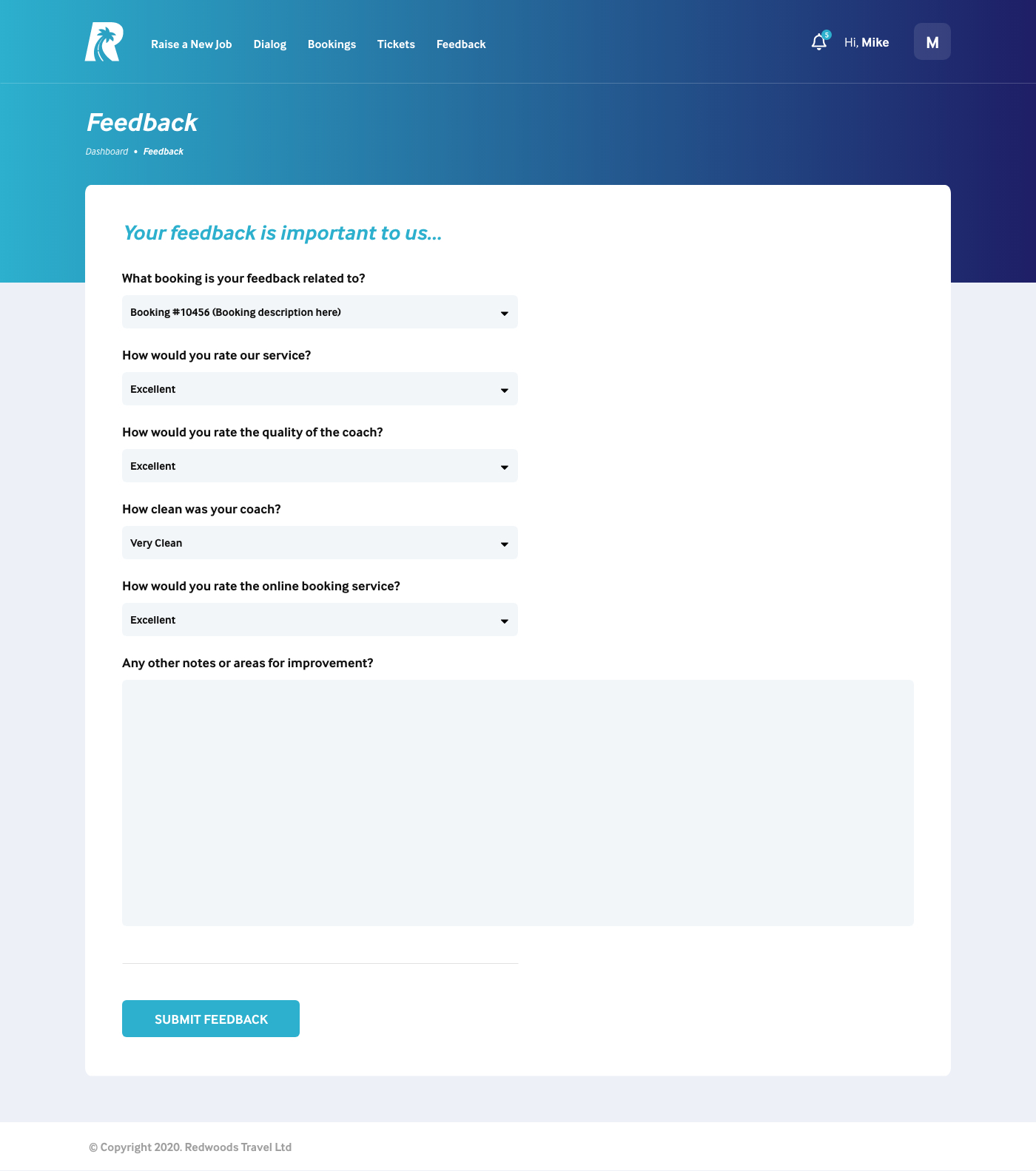Image resolution: width=1036 pixels, height=1171 pixels.
Task: Select Feedback in the top navigation
Action: pyautogui.click(x=461, y=44)
